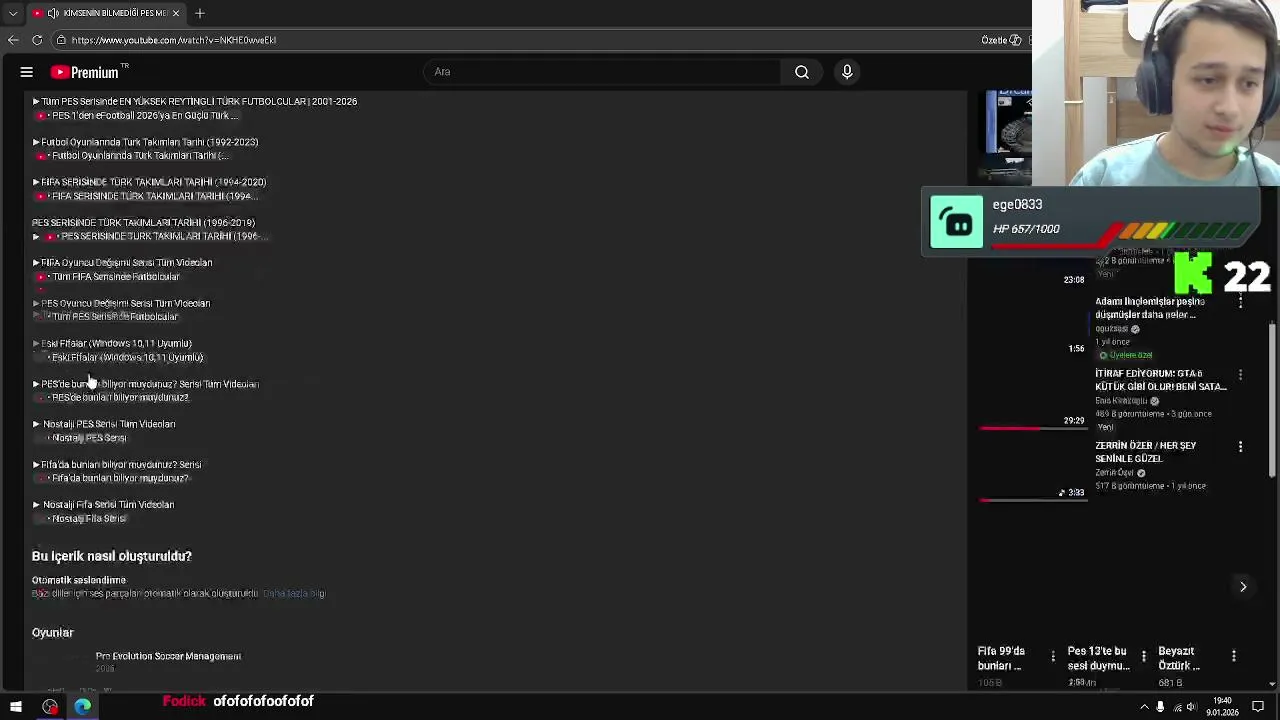The width and height of the screenshot is (1280, 720).
Task: Open Microsoft Edge from the taskbar
Action: [82, 707]
